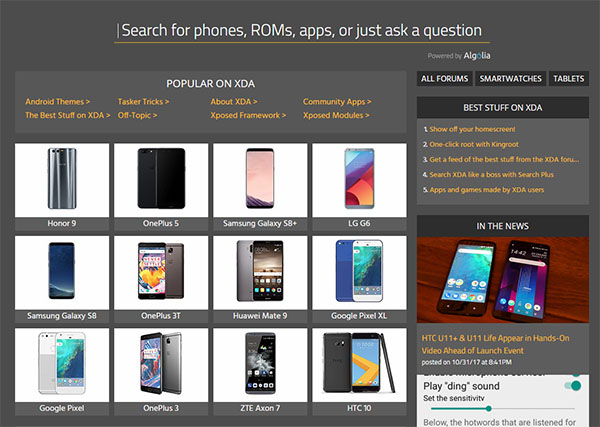Switch to the SMARTWATCHES tab
600x427 pixels.
tap(510, 78)
